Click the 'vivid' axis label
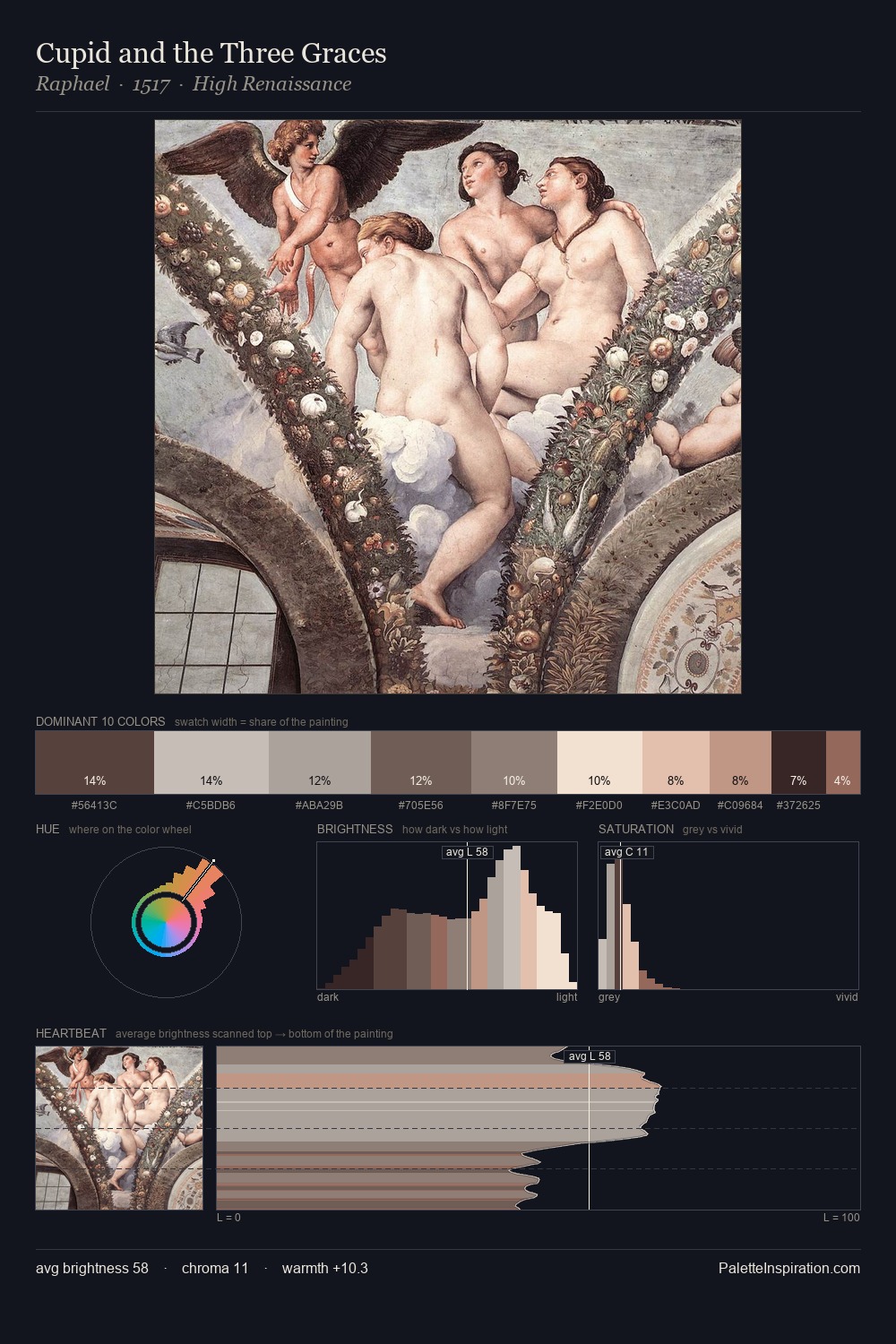The image size is (896, 1344). [847, 997]
